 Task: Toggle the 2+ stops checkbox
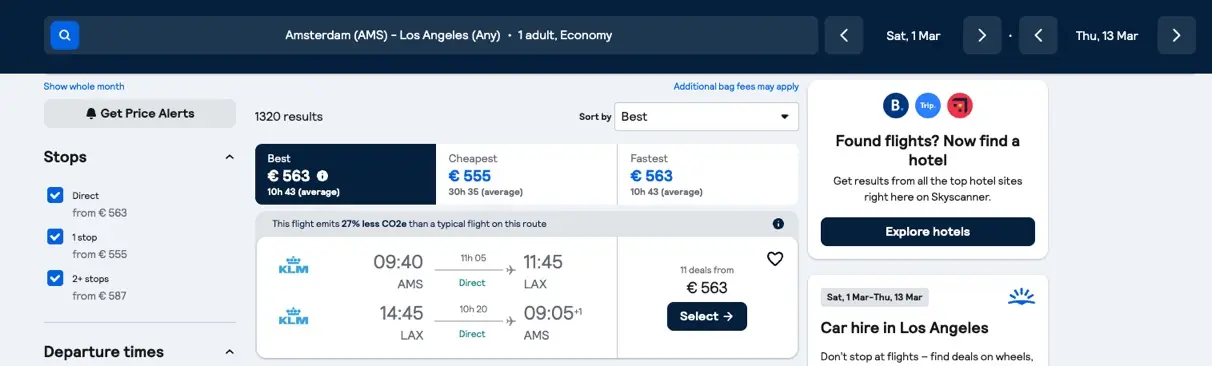55,278
